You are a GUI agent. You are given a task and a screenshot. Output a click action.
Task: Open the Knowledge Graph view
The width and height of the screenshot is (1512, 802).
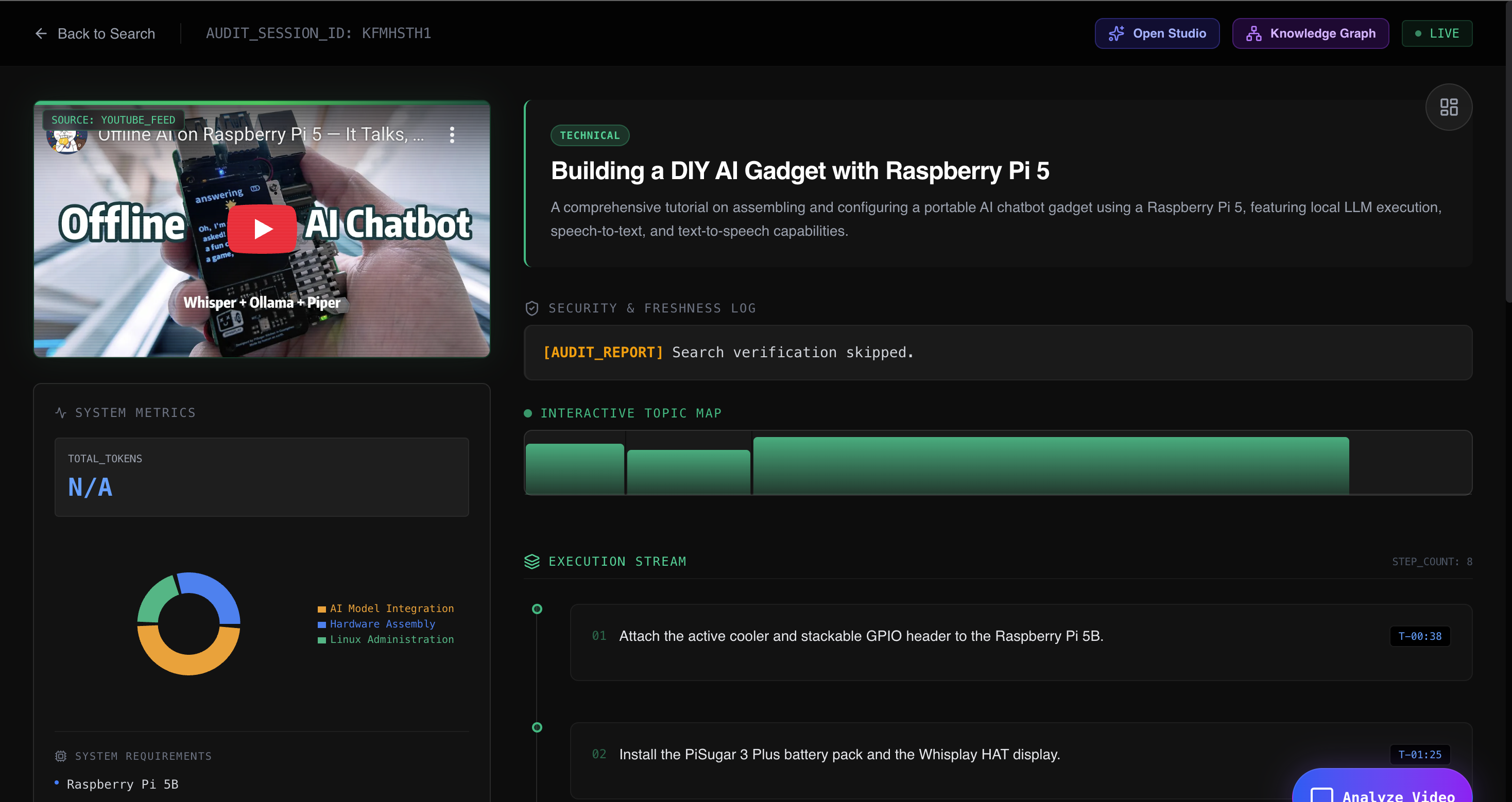(1310, 33)
